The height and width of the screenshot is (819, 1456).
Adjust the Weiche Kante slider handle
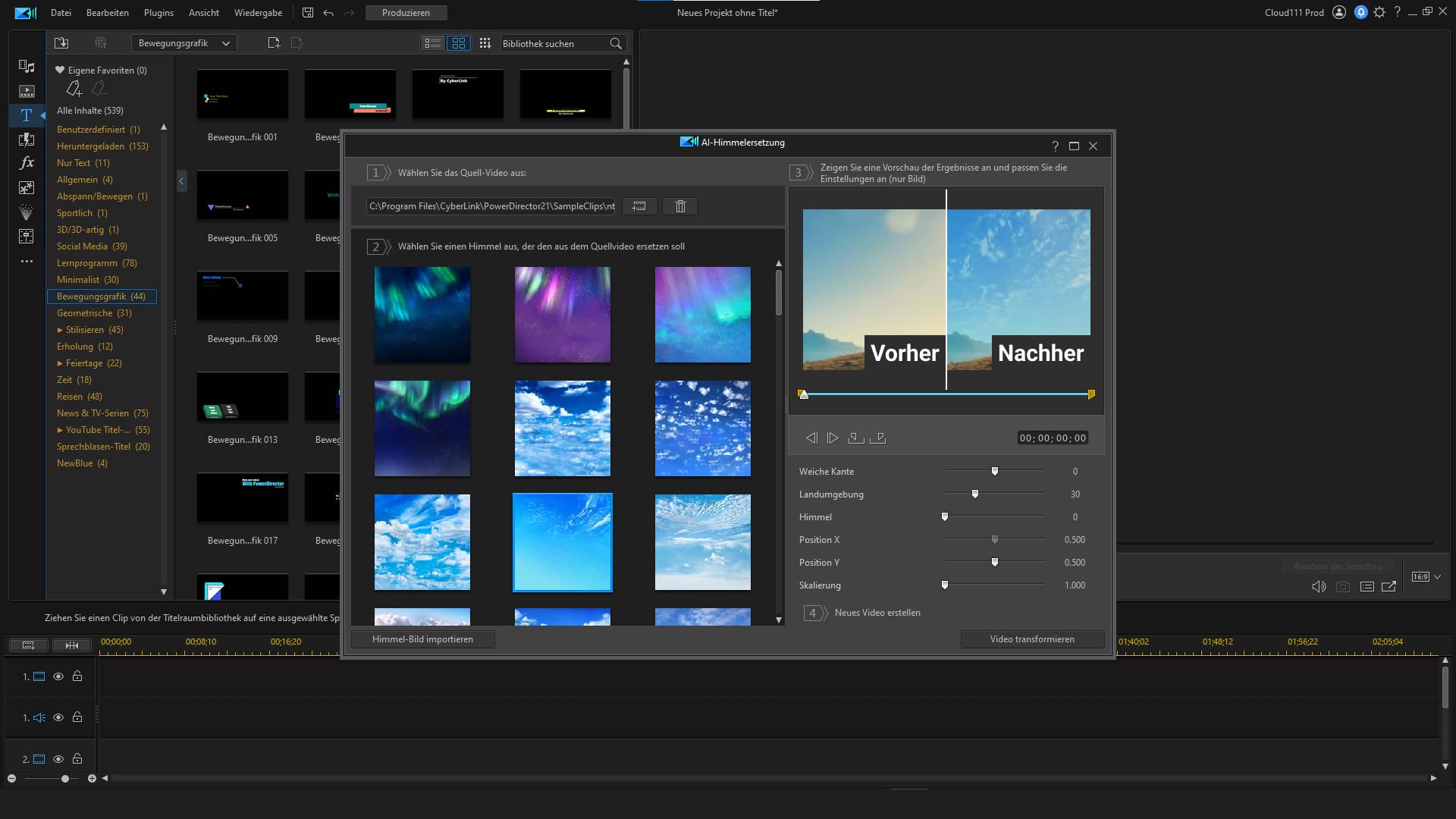[995, 472]
